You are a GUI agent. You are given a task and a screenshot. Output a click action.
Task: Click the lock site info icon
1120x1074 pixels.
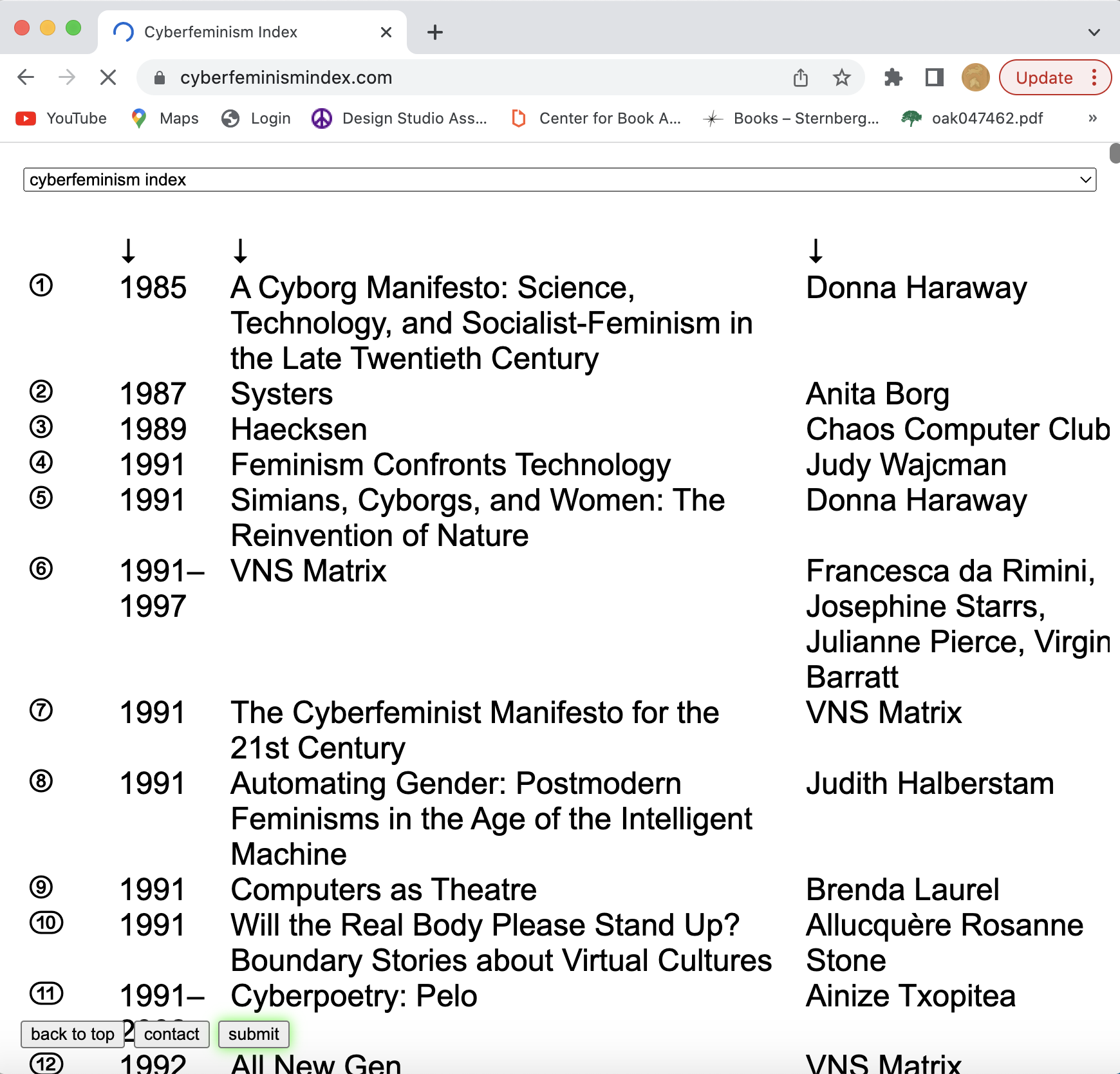point(160,78)
